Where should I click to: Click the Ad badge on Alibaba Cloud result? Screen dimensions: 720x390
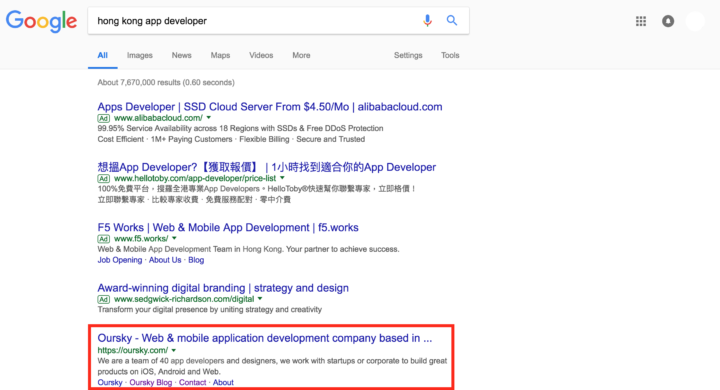click(103, 119)
